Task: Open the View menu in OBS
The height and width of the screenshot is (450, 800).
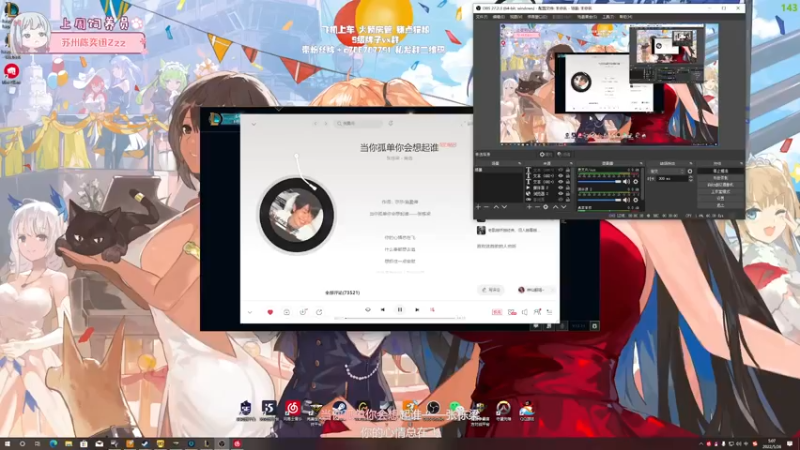Action: point(516,17)
